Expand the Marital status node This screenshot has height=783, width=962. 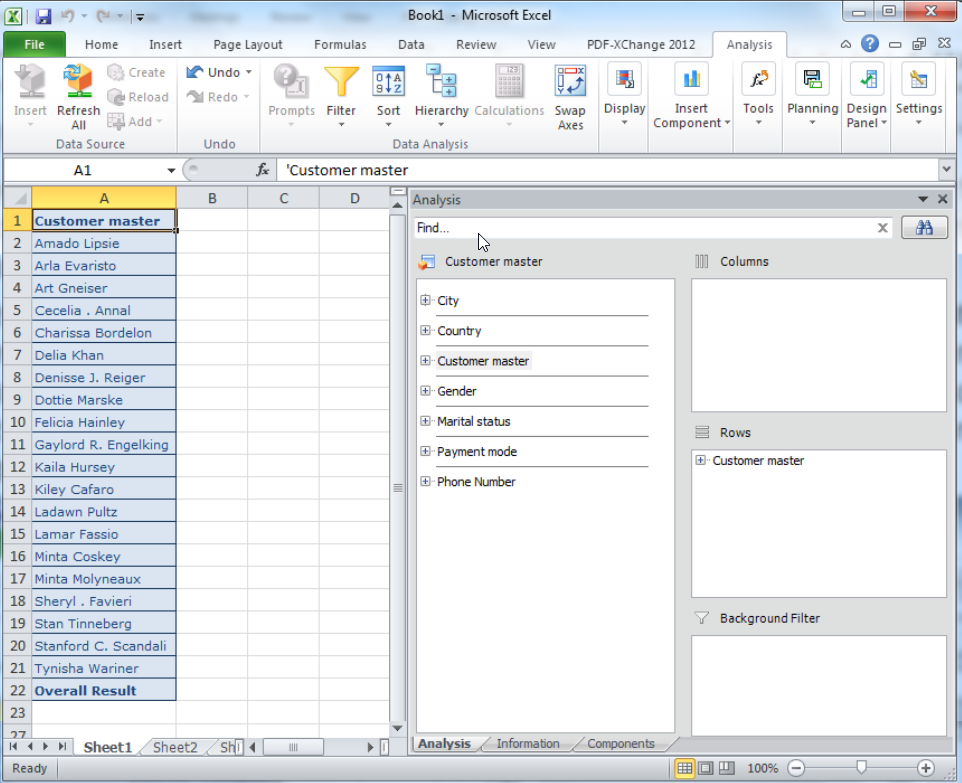[x=425, y=420]
